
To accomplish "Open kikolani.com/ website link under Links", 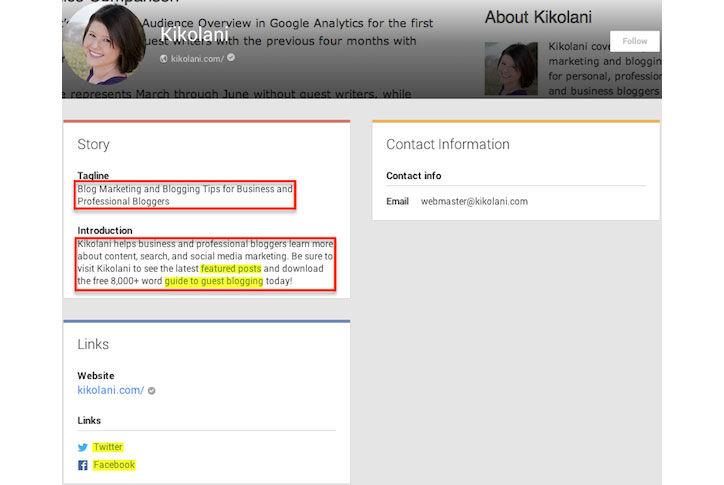I will pyautogui.click(x=111, y=390).
